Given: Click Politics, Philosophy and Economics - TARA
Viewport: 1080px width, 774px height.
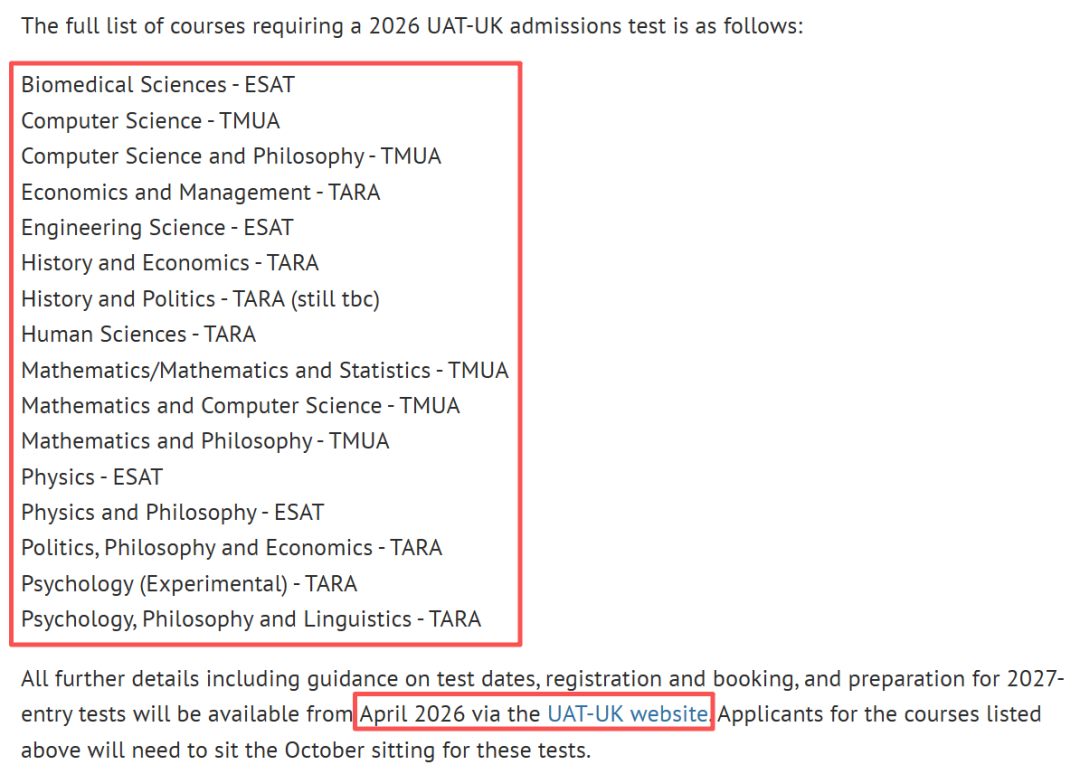Looking at the screenshot, I should pyautogui.click(x=232, y=548).
